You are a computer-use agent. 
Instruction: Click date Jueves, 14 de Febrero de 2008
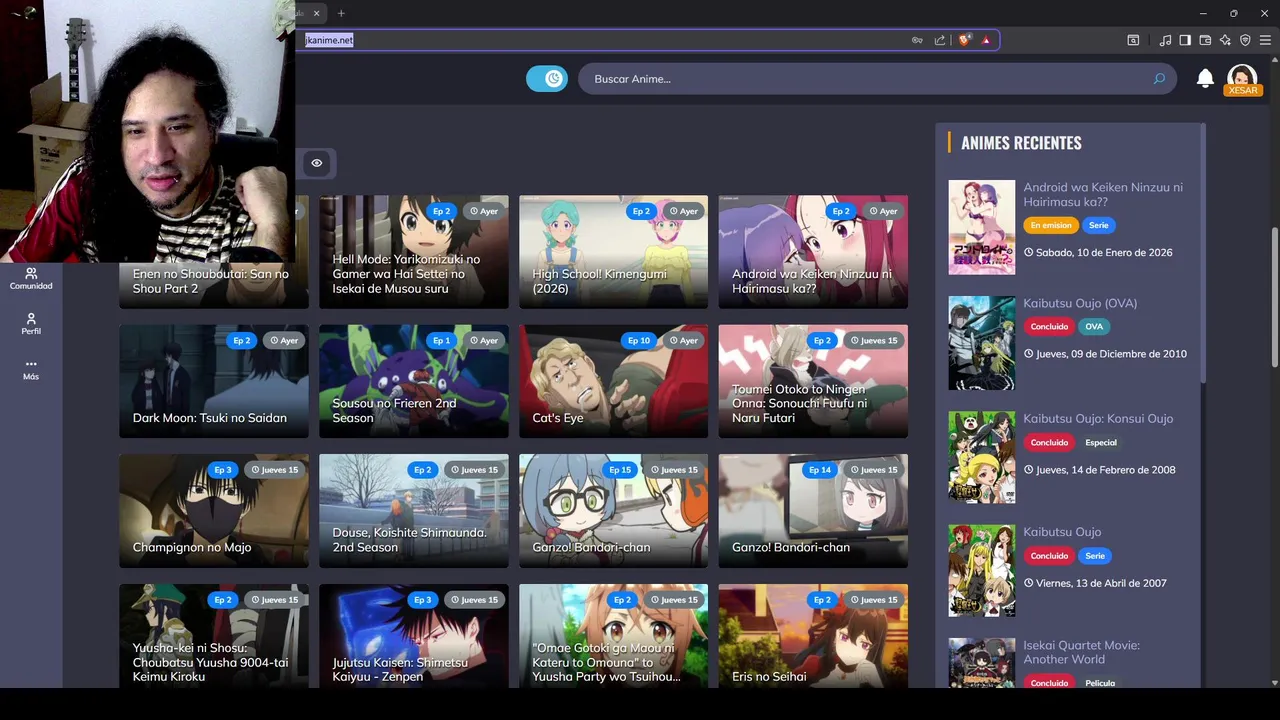(1099, 470)
